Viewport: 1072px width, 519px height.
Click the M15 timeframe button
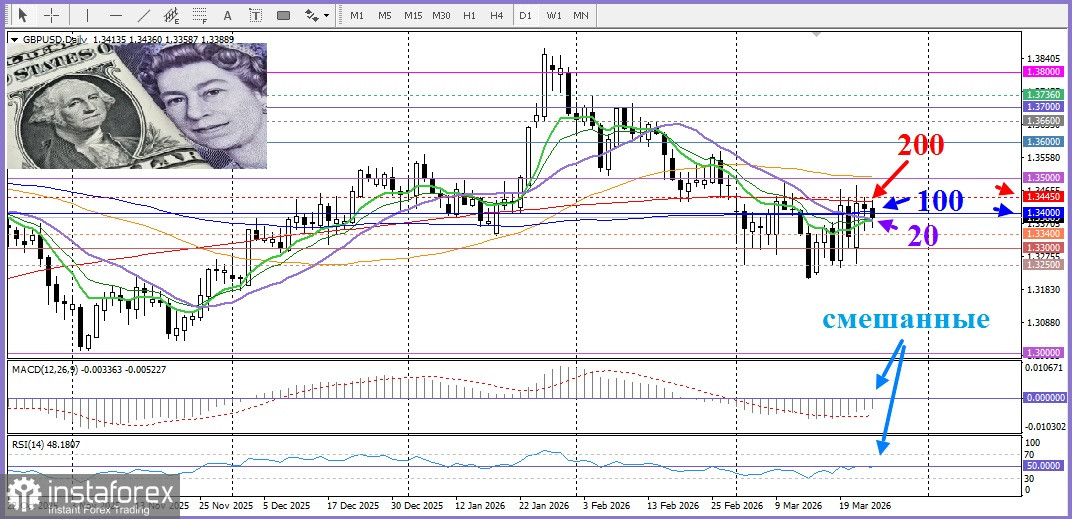click(x=412, y=15)
